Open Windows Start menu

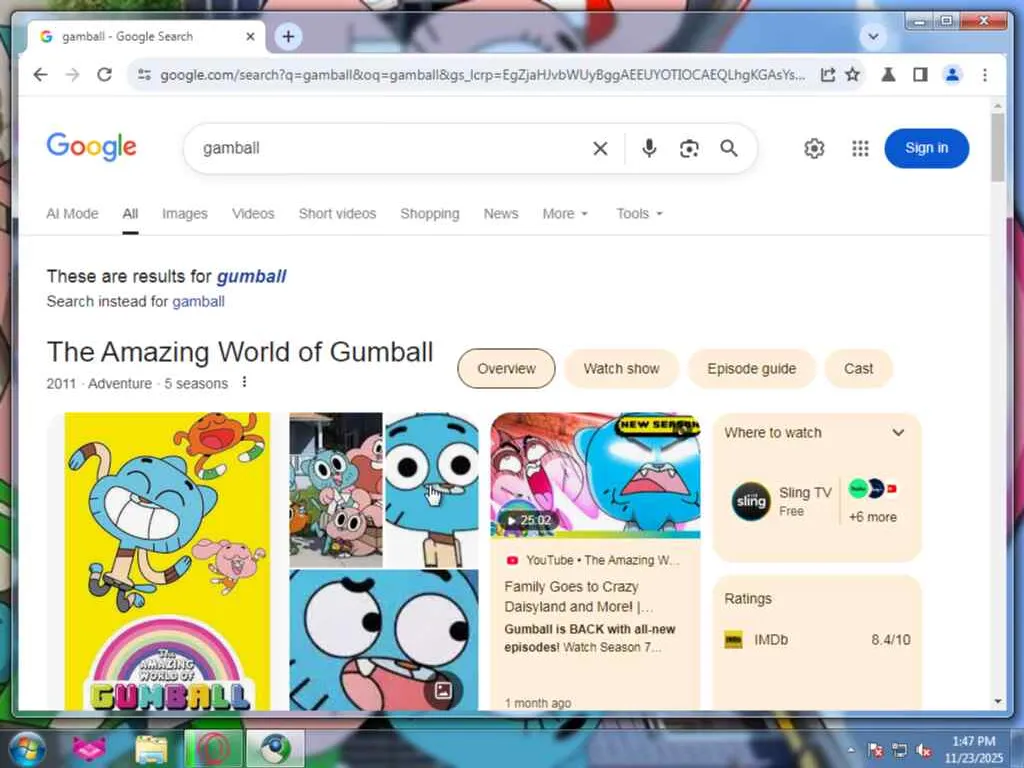point(27,748)
